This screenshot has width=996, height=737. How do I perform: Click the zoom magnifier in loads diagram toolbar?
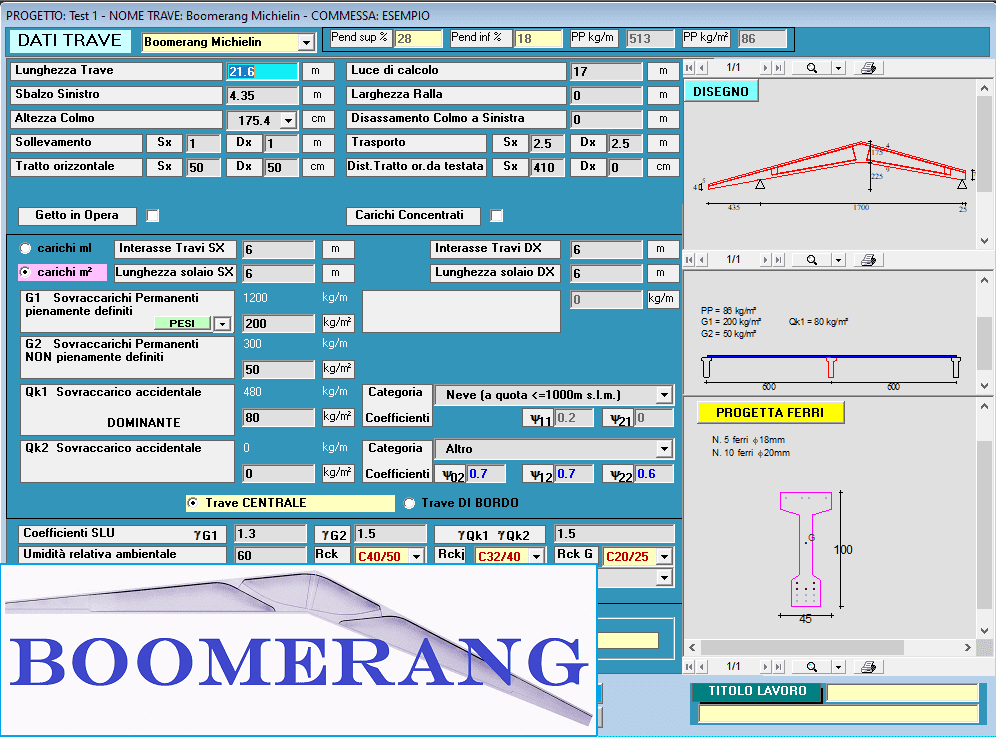pyautogui.click(x=812, y=259)
